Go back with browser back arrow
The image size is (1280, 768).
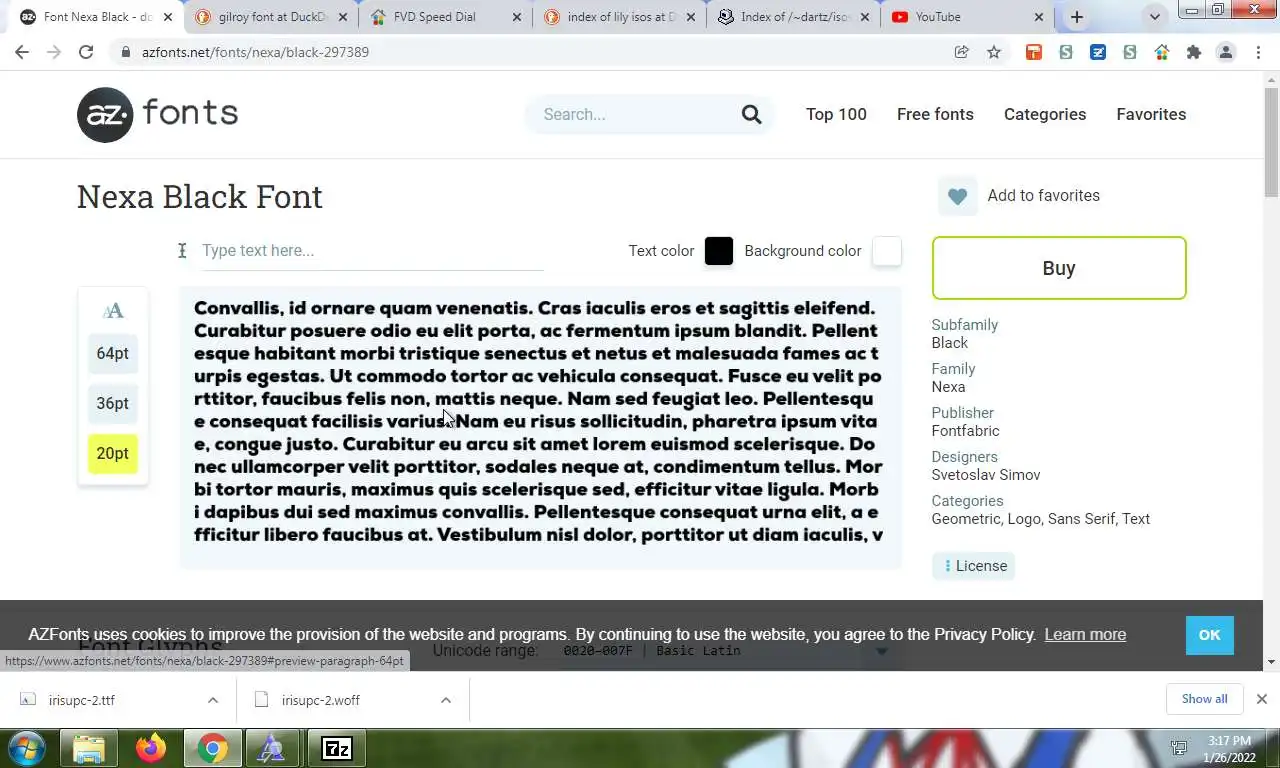22,52
